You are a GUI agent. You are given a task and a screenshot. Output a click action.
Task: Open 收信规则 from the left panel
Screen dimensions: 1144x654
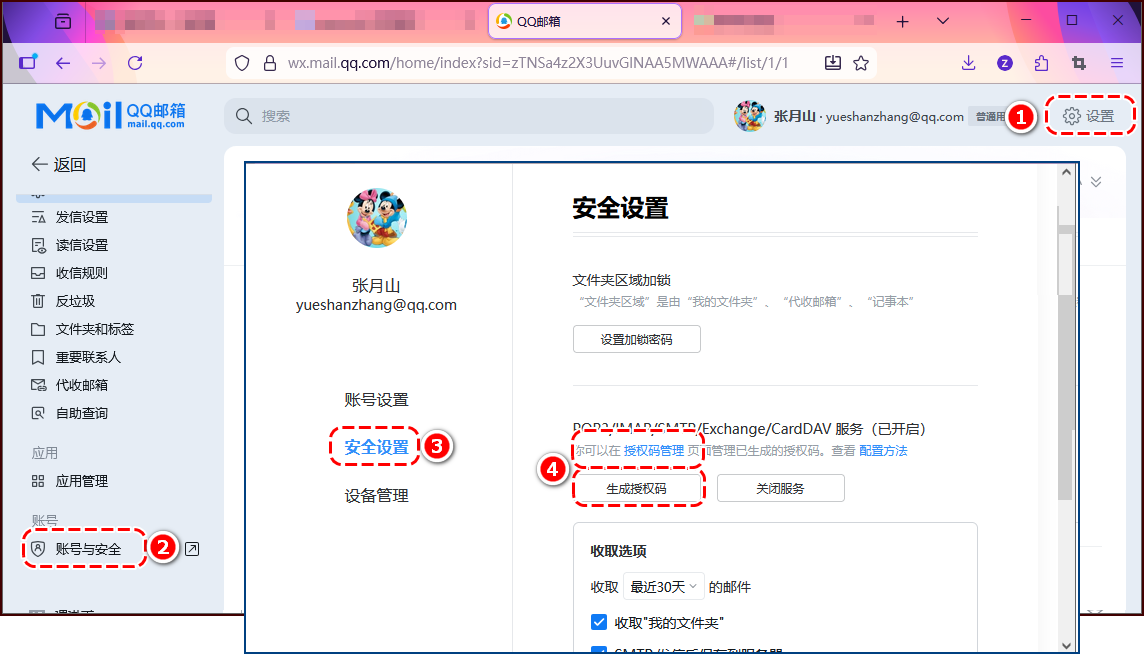pyautogui.click(x=84, y=272)
